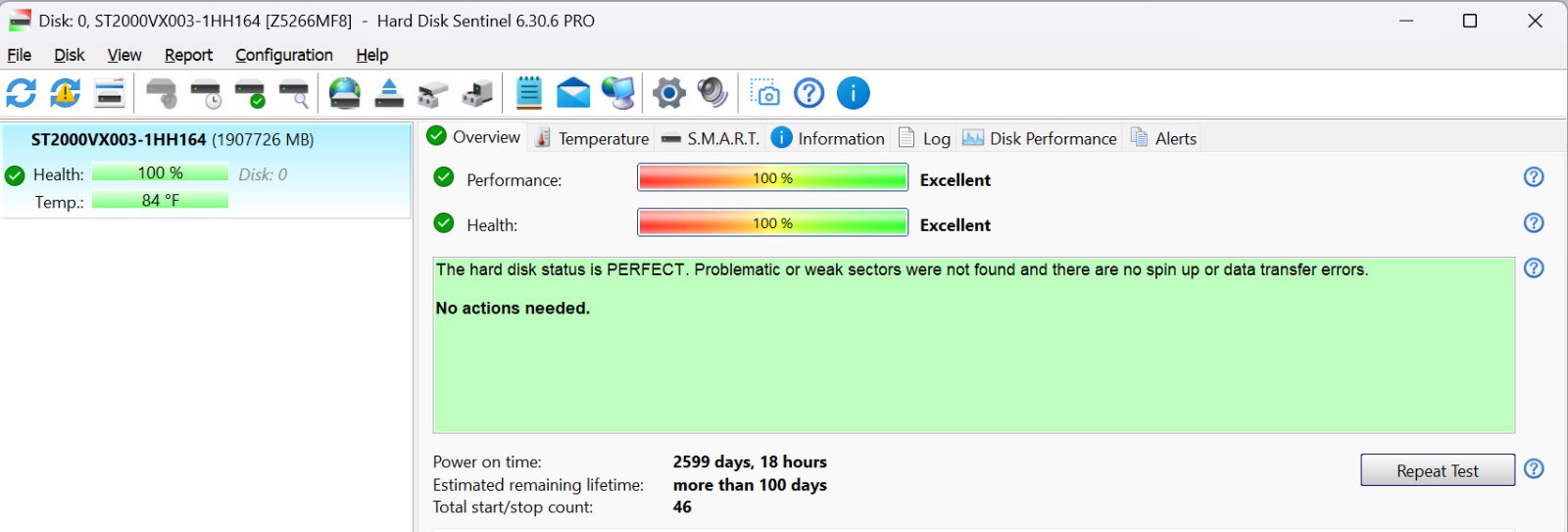The height and width of the screenshot is (532, 1568).
Task: Switch to the Disk Performance tab
Action: point(1040,138)
